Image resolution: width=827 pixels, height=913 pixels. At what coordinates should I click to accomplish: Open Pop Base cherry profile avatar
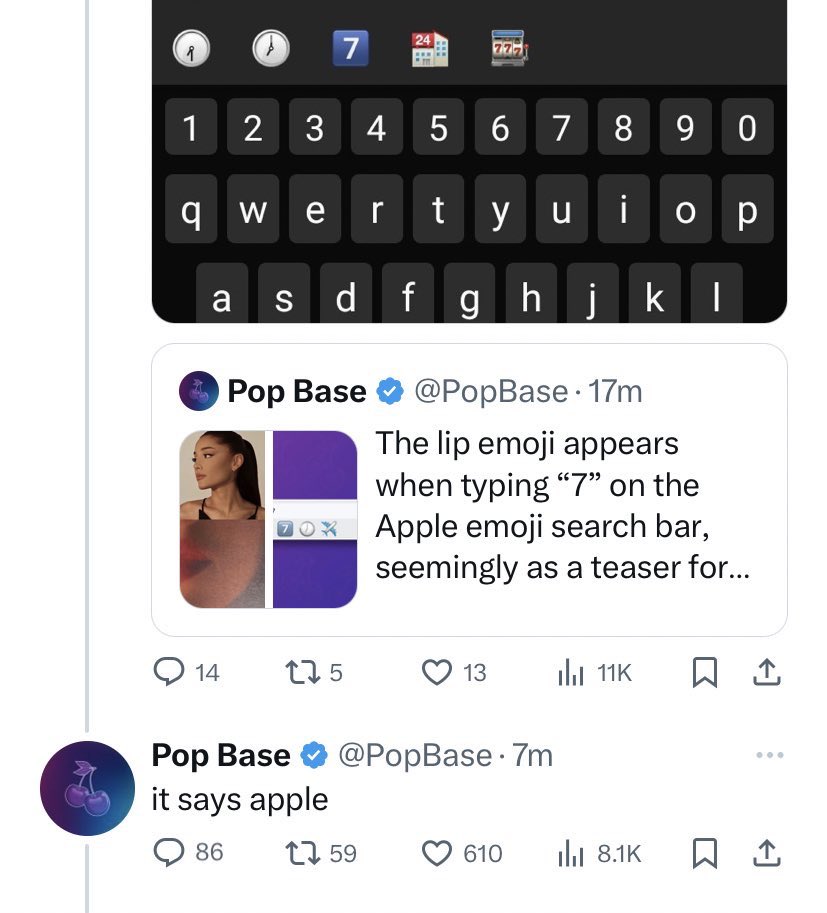point(87,788)
